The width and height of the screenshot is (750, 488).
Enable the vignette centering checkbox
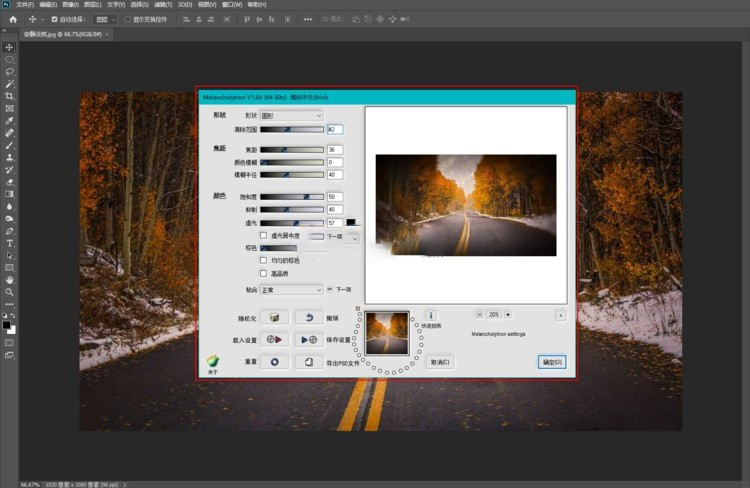[263, 236]
